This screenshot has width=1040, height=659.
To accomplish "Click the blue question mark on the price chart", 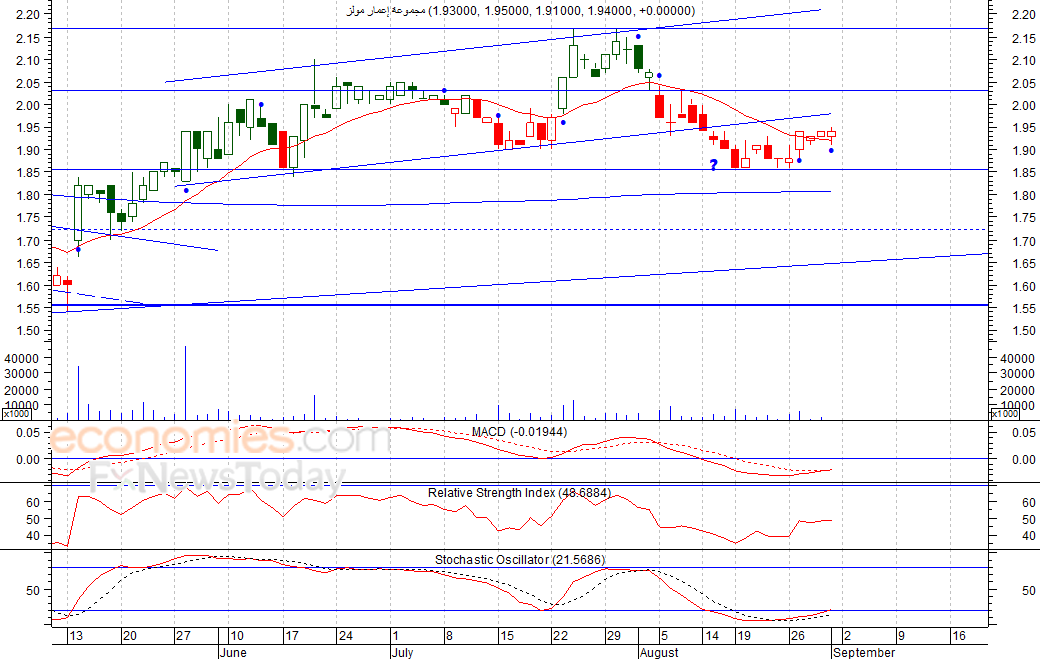I will (714, 165).
